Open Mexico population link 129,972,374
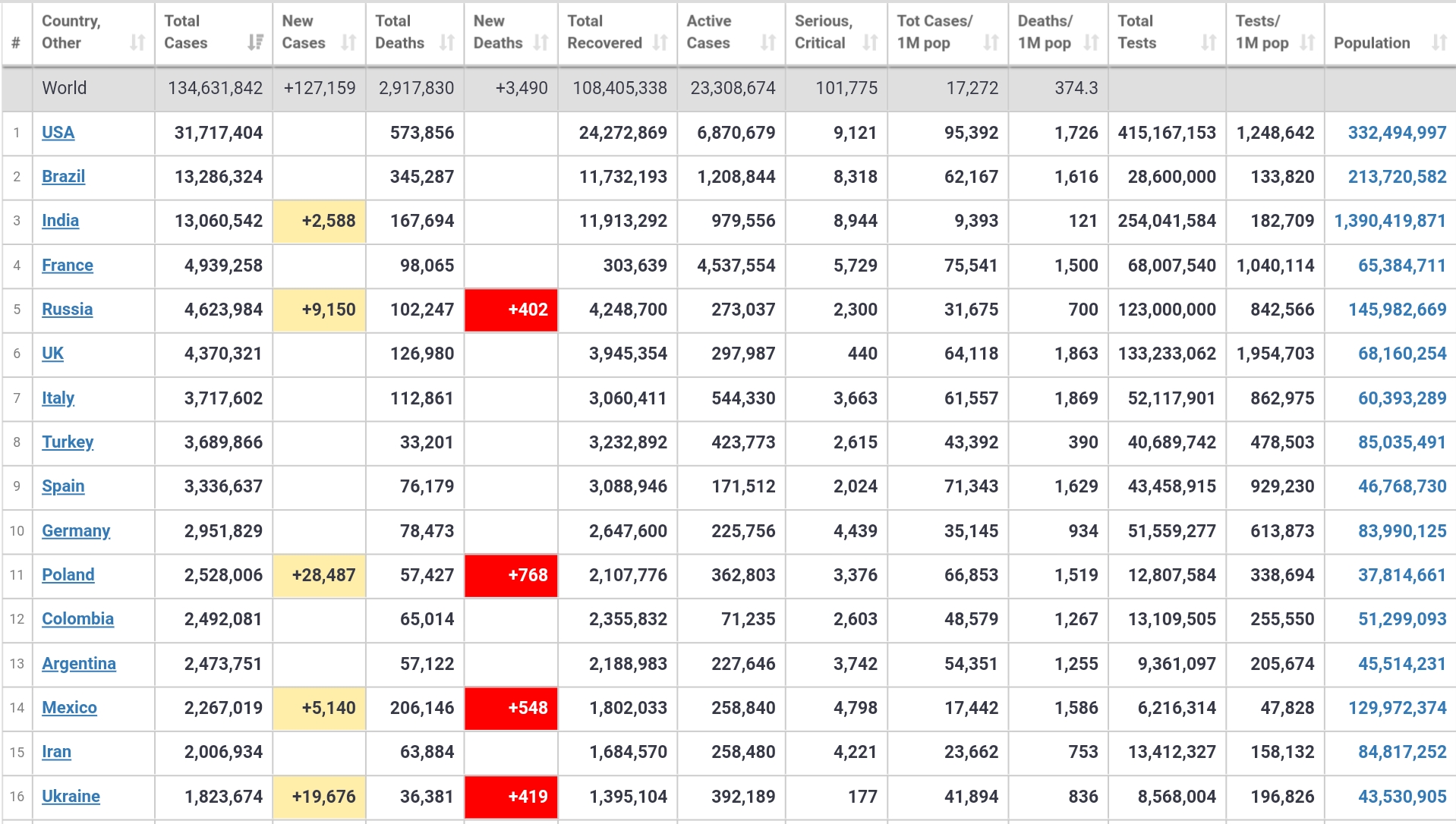This screenshot has width=1456, height=824. point(1397,708)
